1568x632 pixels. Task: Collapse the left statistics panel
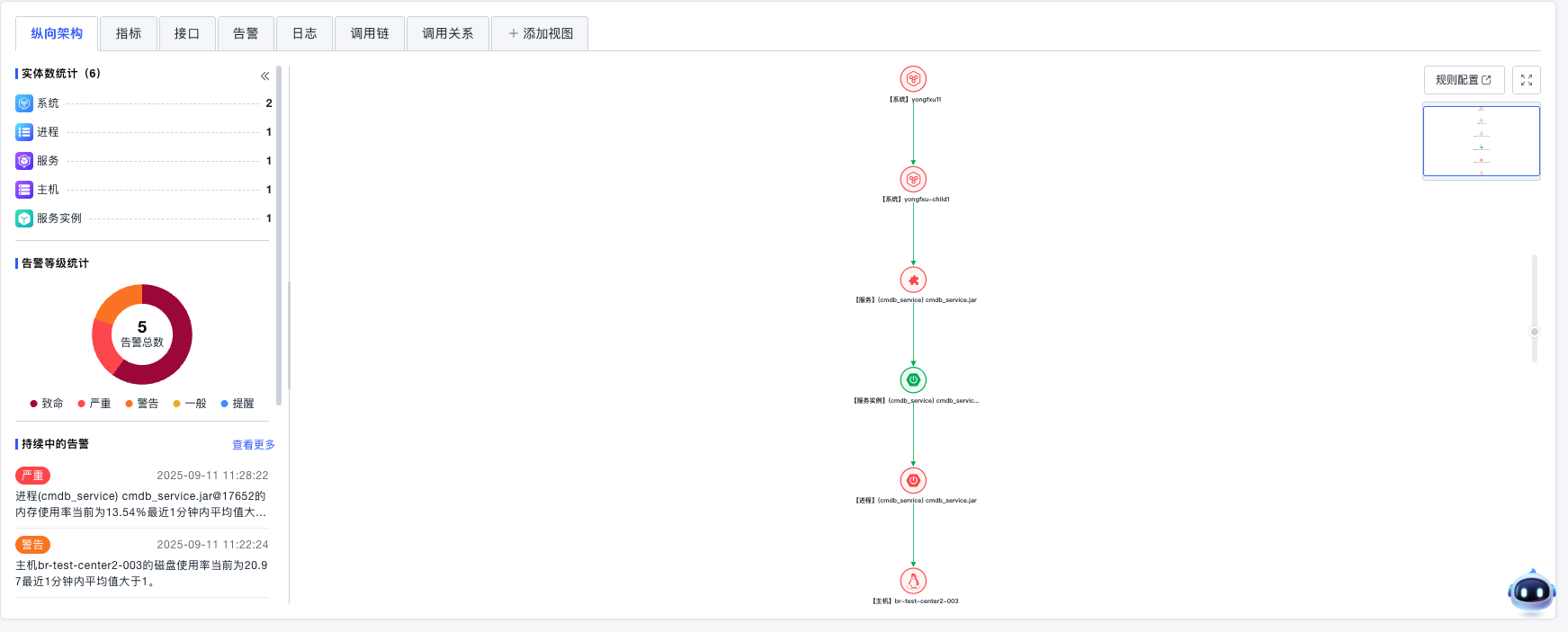(264, 76)
